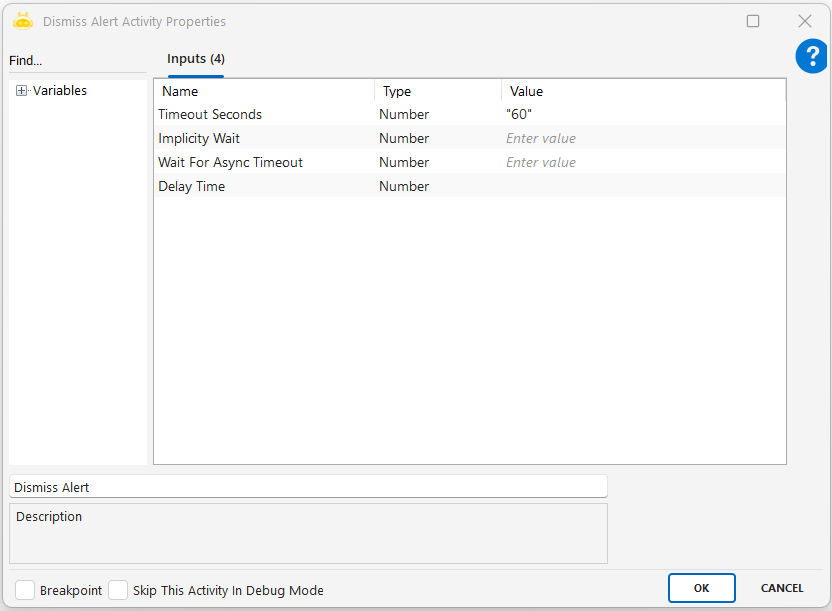Click the Description text area
The image size is (832, 611).
pos(308,534)
